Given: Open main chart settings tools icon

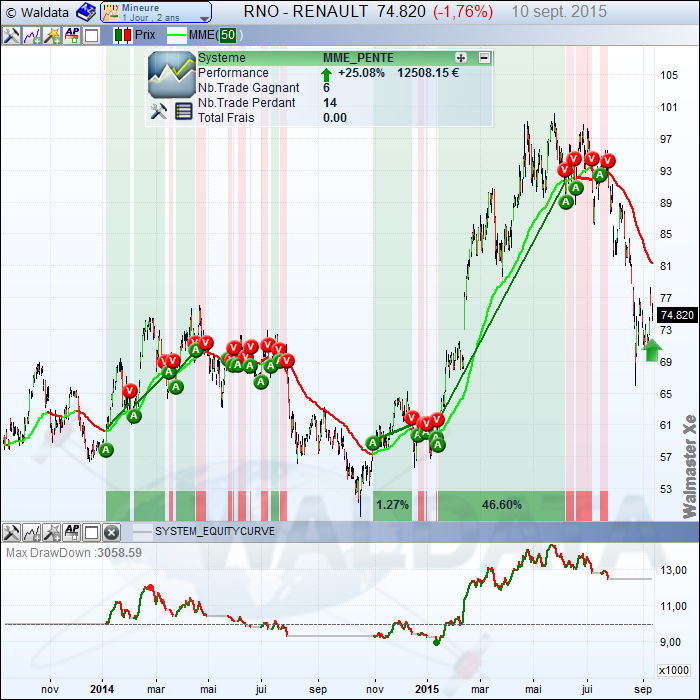Looking at the screenshot, I should point(11,35).
